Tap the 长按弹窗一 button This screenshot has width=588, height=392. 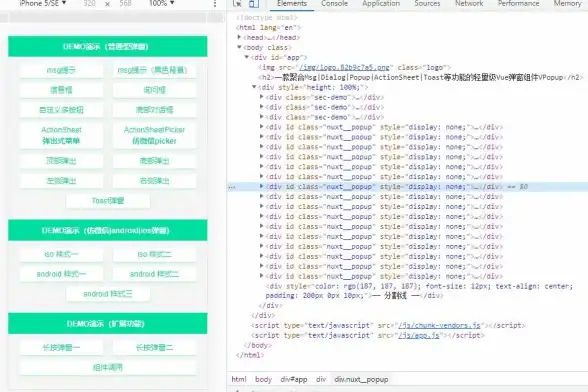pos(61,348)
